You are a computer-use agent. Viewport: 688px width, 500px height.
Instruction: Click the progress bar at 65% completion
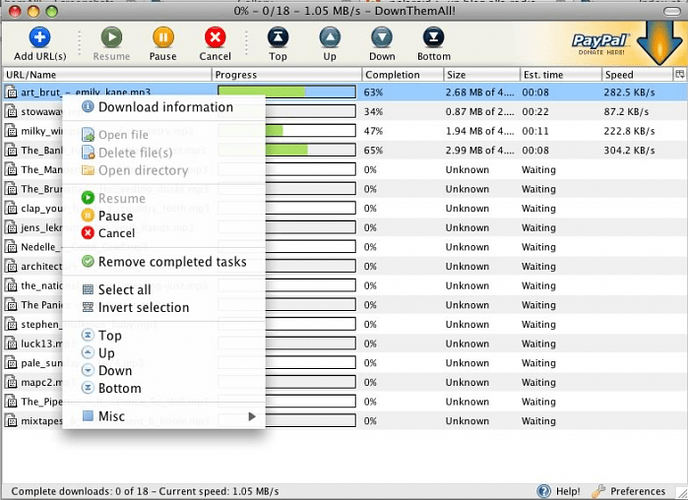[287, 150]
